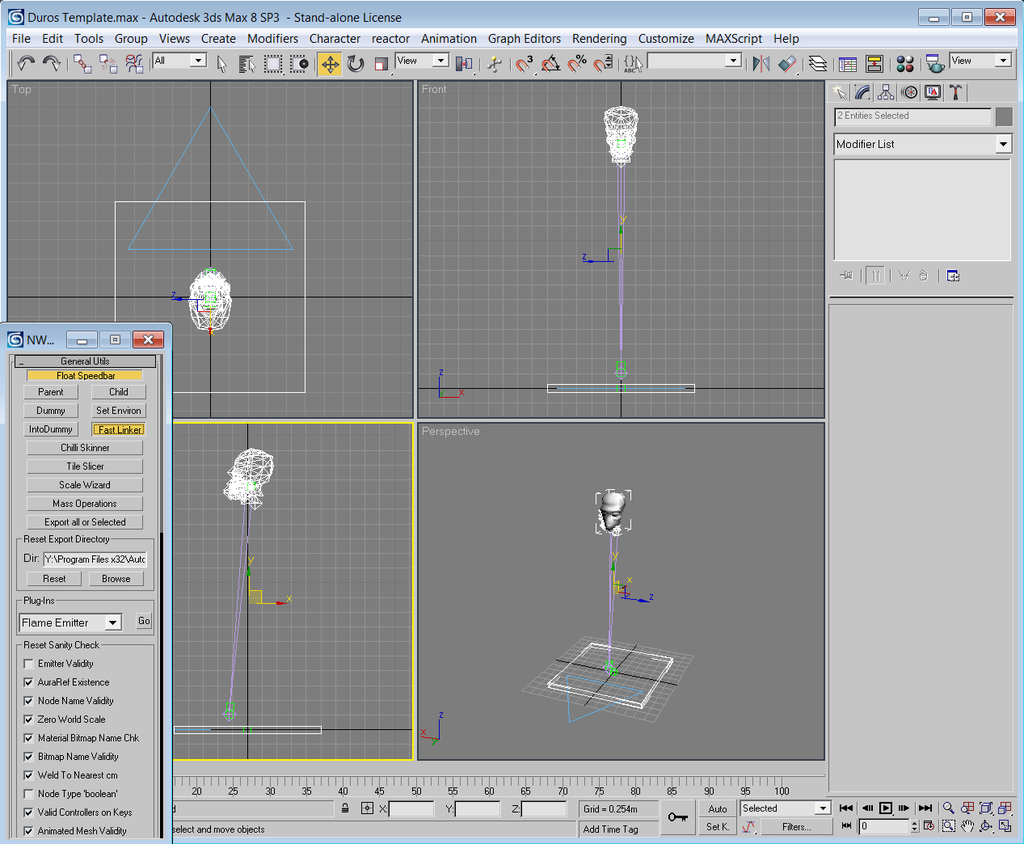
Task: Switch to the Hierarchy command panel tab
Action: pyautogui.click(x=886, y=93)
